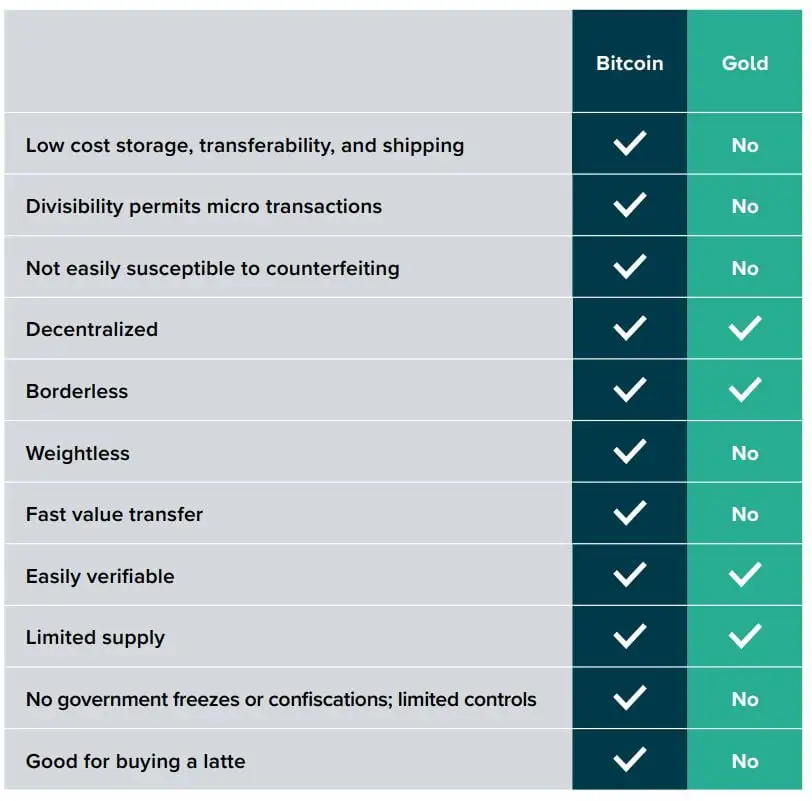Image resolution: width=812 pixels, height=801 pixels.
Task: Click Gold "No" for buying a latte row
Action: 745,761
